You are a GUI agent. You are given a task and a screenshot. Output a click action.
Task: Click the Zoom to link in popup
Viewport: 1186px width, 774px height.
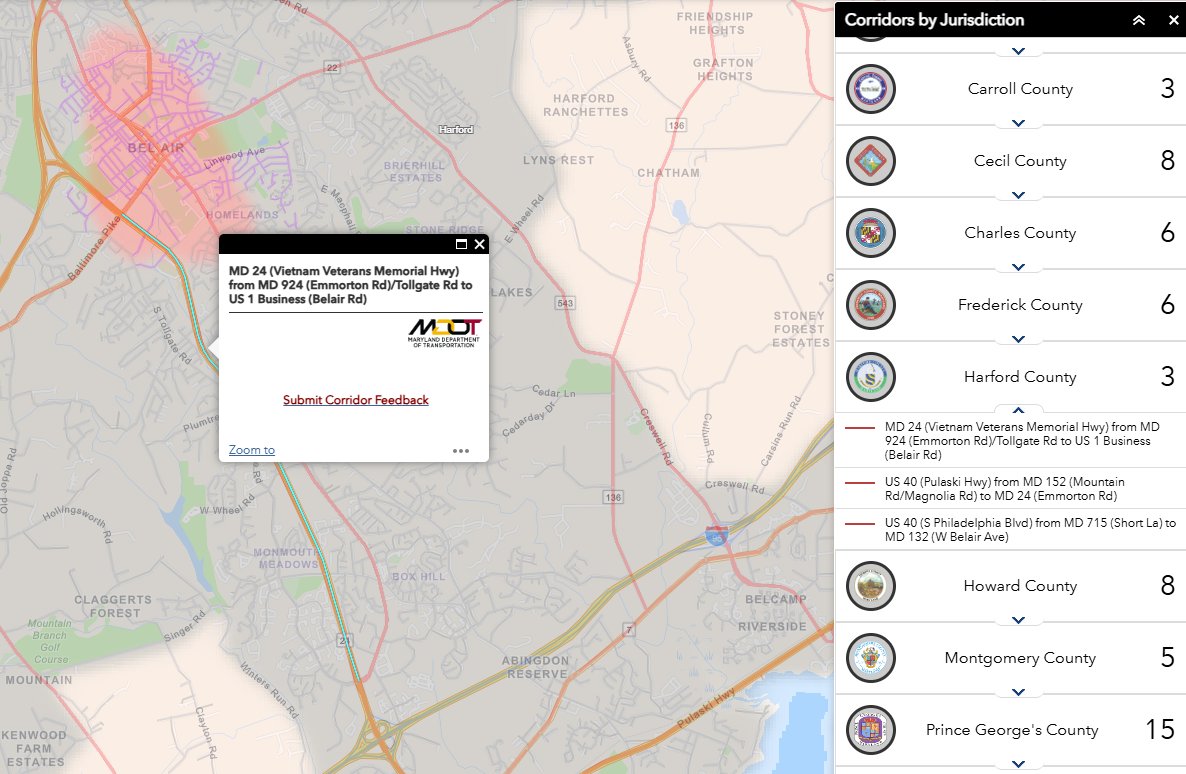[251, 450]
